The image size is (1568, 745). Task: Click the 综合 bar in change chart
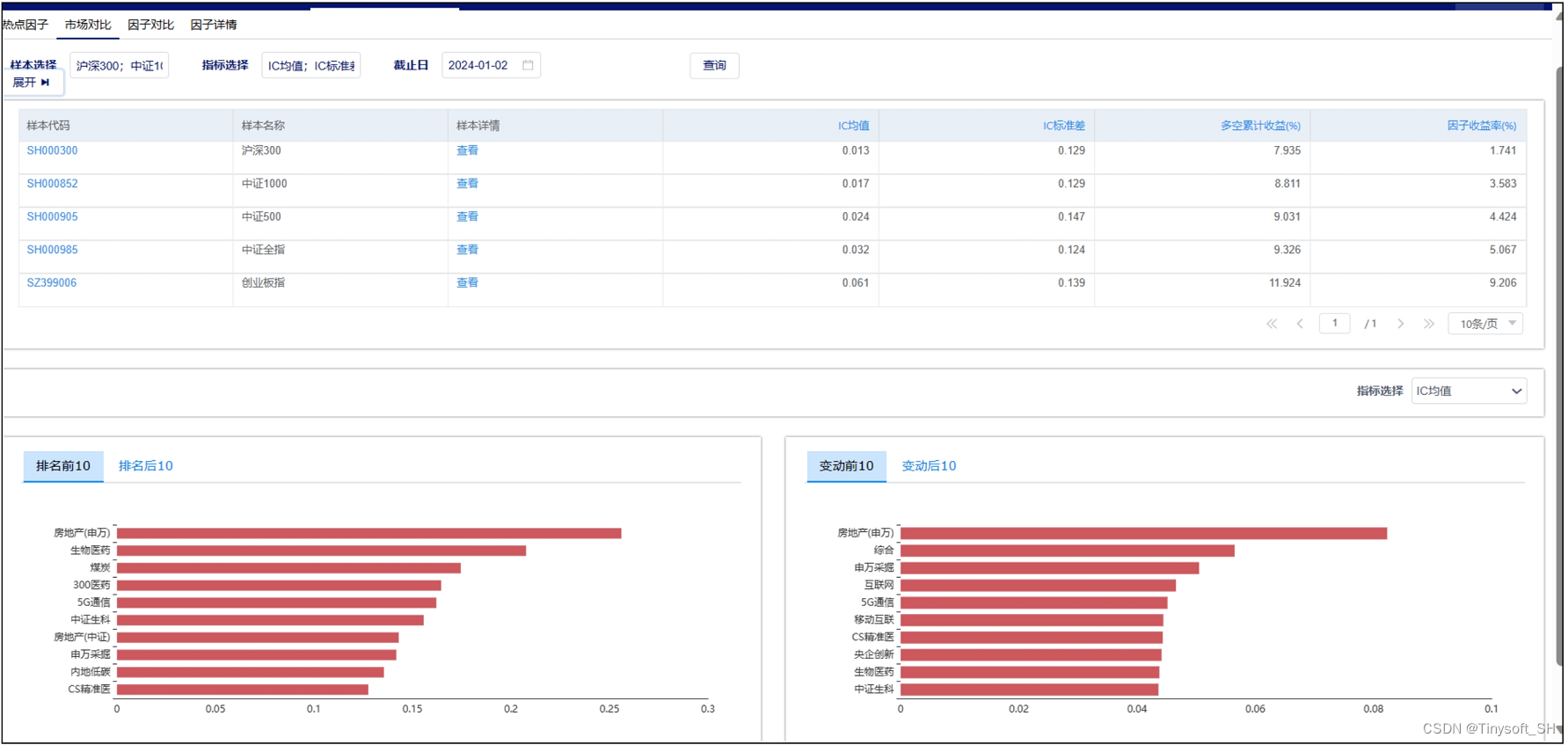[x=1067, y=551]
